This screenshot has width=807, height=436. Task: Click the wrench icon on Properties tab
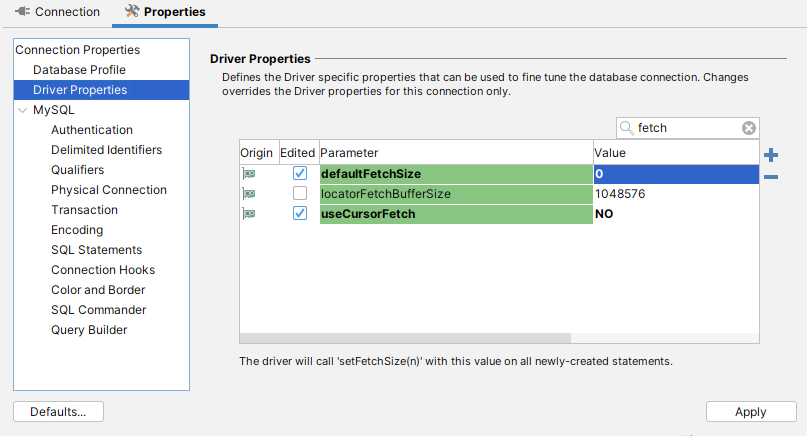(x=131, y=12)
